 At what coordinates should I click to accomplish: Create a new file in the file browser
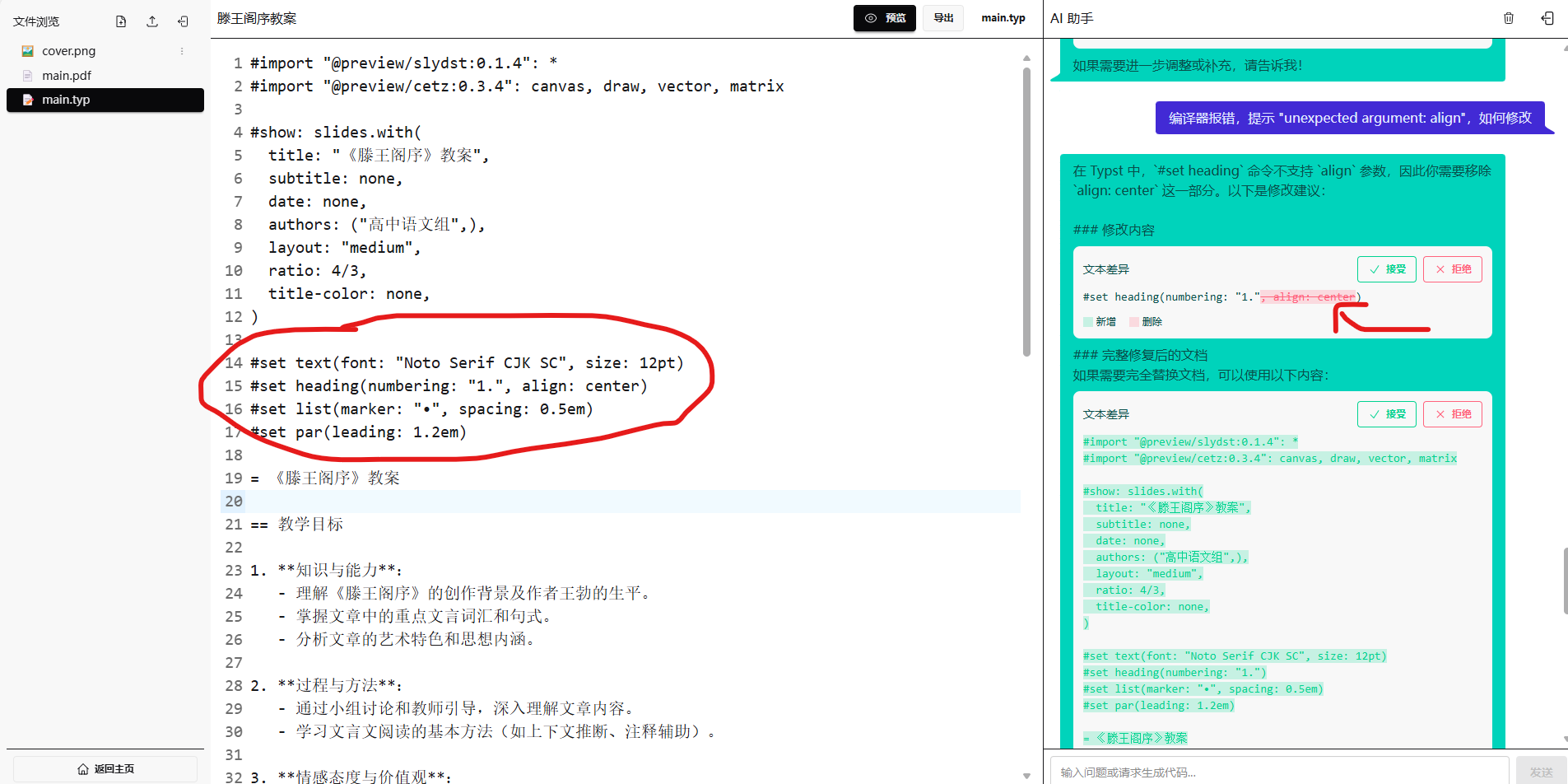click(120, 21)
